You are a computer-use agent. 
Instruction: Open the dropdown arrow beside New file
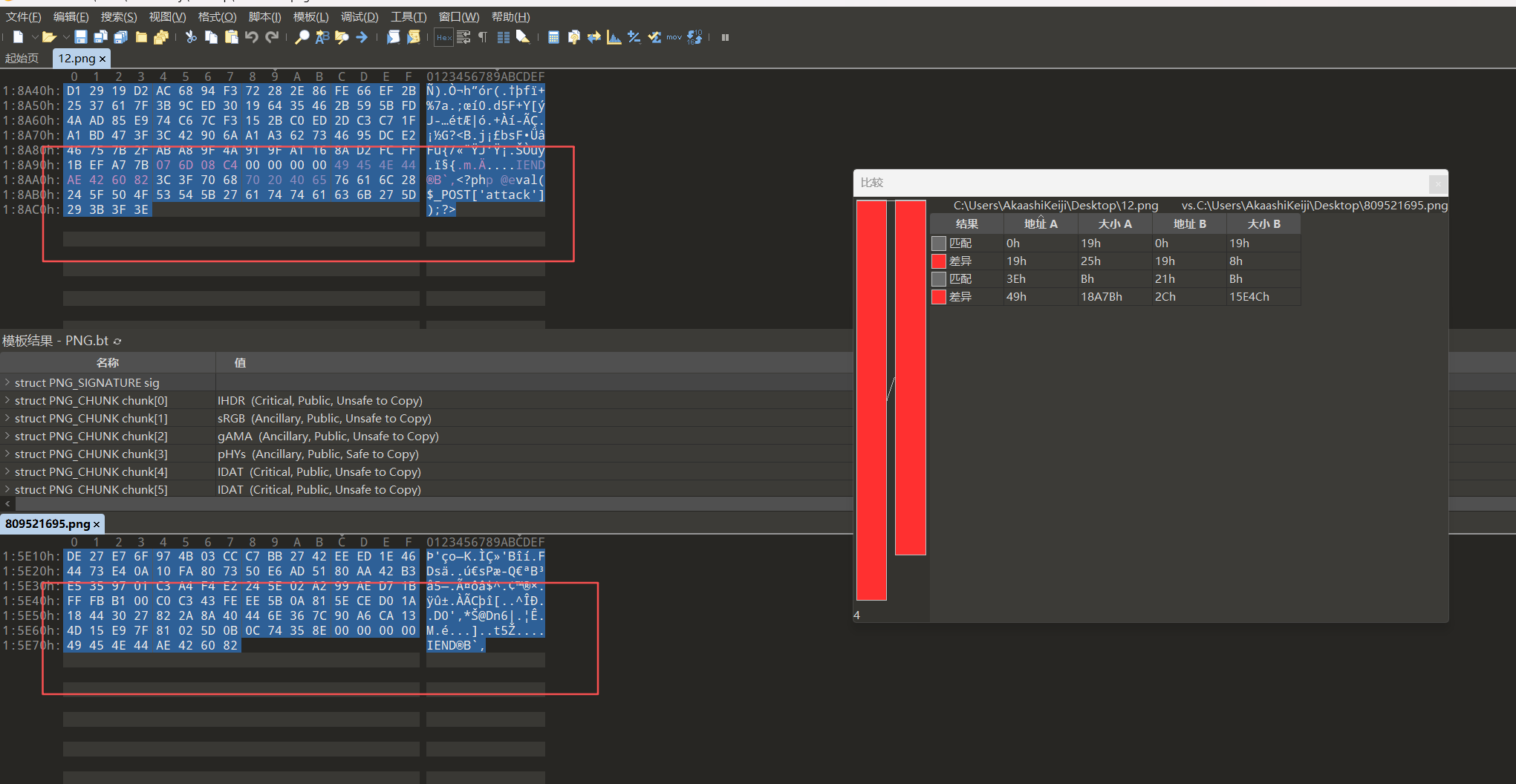tap(34, 37)
